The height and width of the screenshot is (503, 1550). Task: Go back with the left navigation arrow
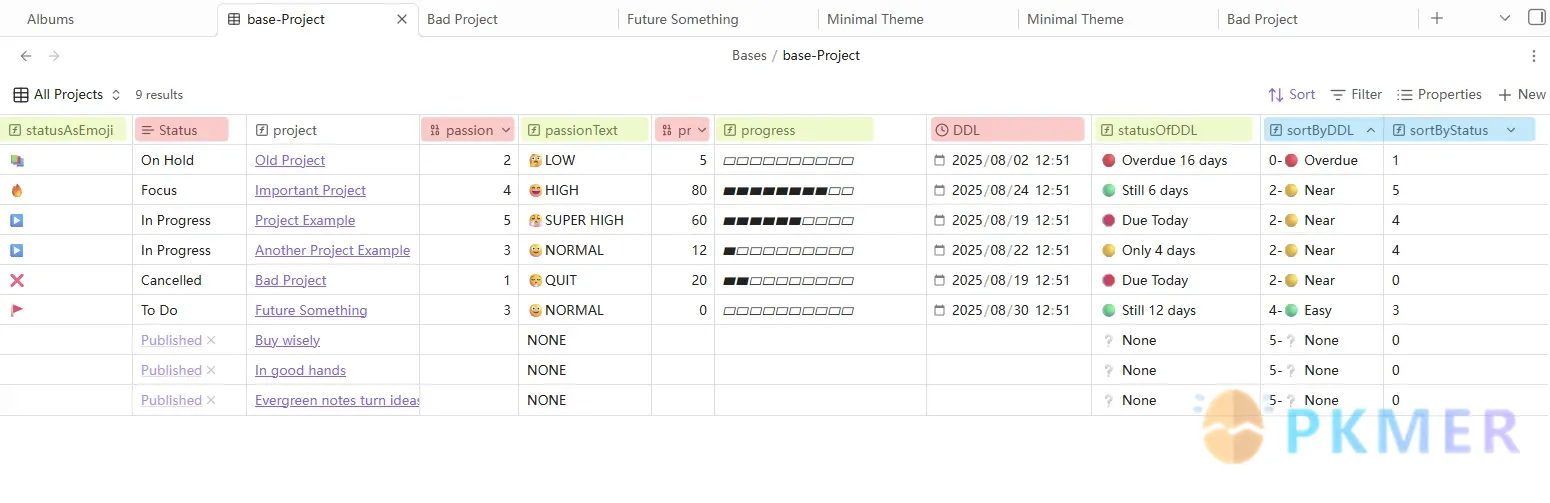(26, 56)
